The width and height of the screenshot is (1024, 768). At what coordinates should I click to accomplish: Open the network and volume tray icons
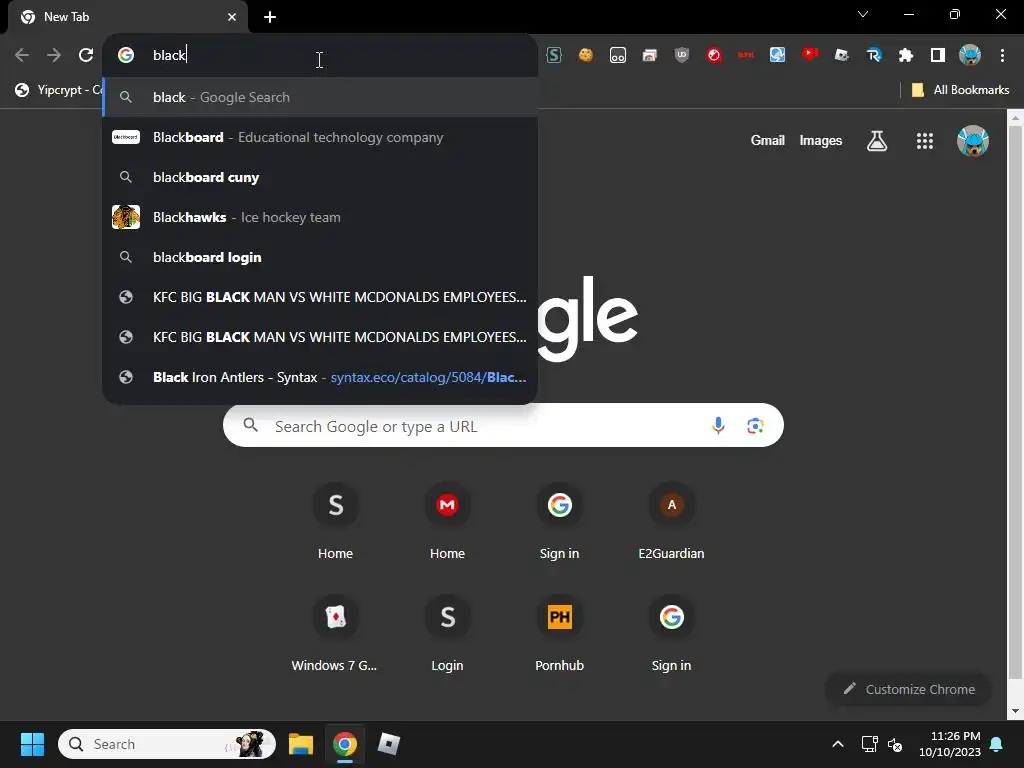pyautogui.click(x=882, y=744)
